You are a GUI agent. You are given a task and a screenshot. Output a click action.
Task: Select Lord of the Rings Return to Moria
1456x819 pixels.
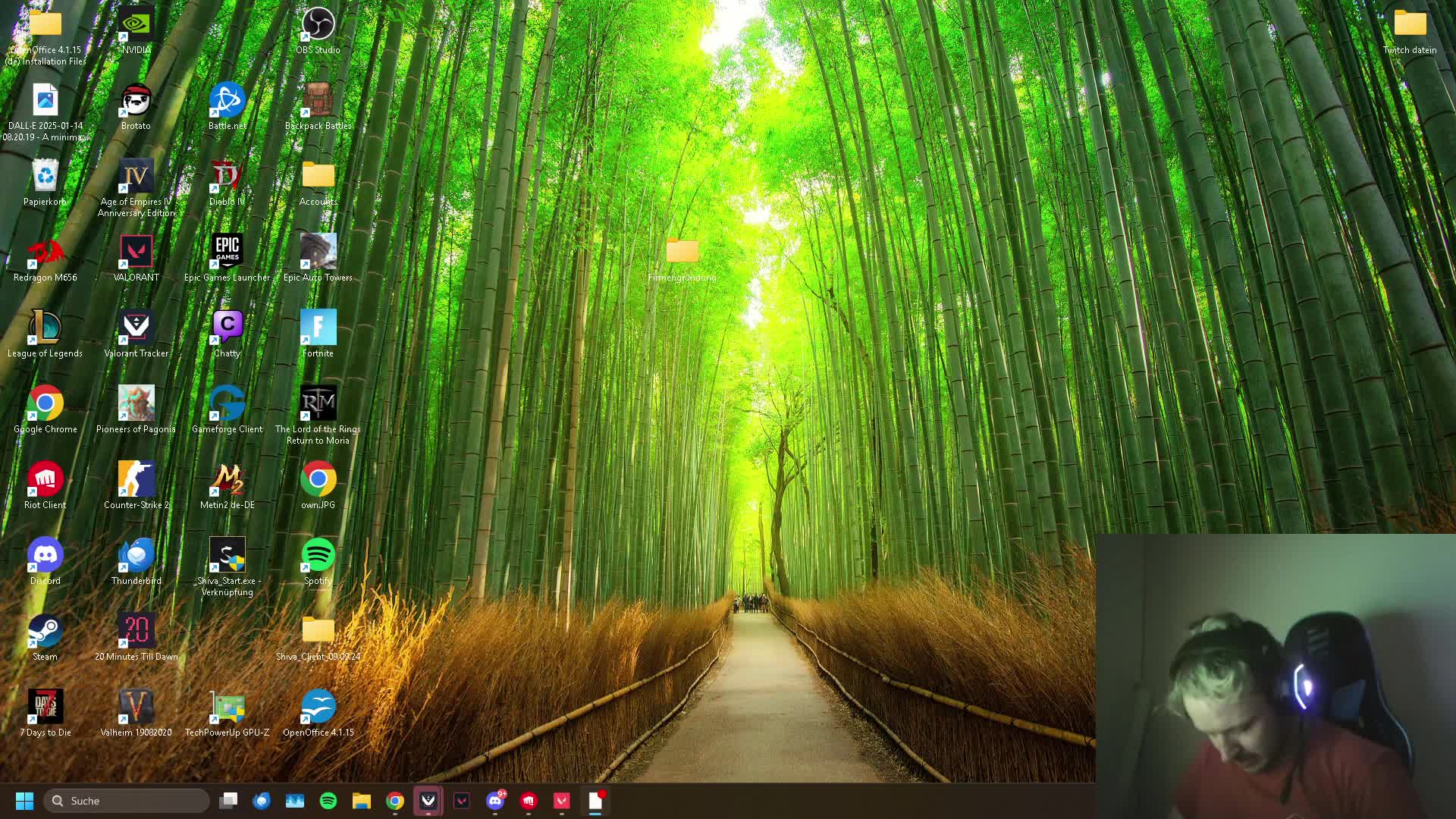[x=318, y=415]
